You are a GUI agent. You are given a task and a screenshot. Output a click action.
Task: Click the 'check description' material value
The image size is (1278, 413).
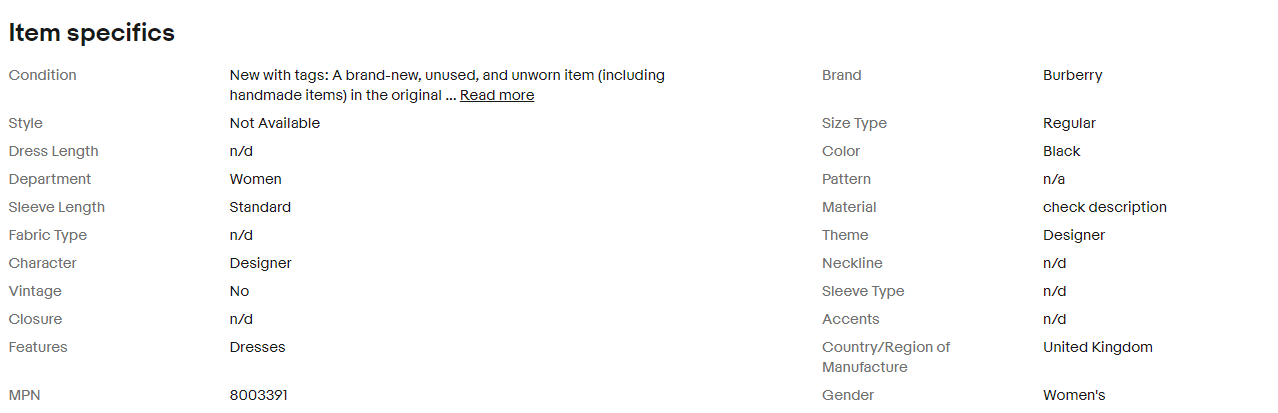coord(1104,207)
